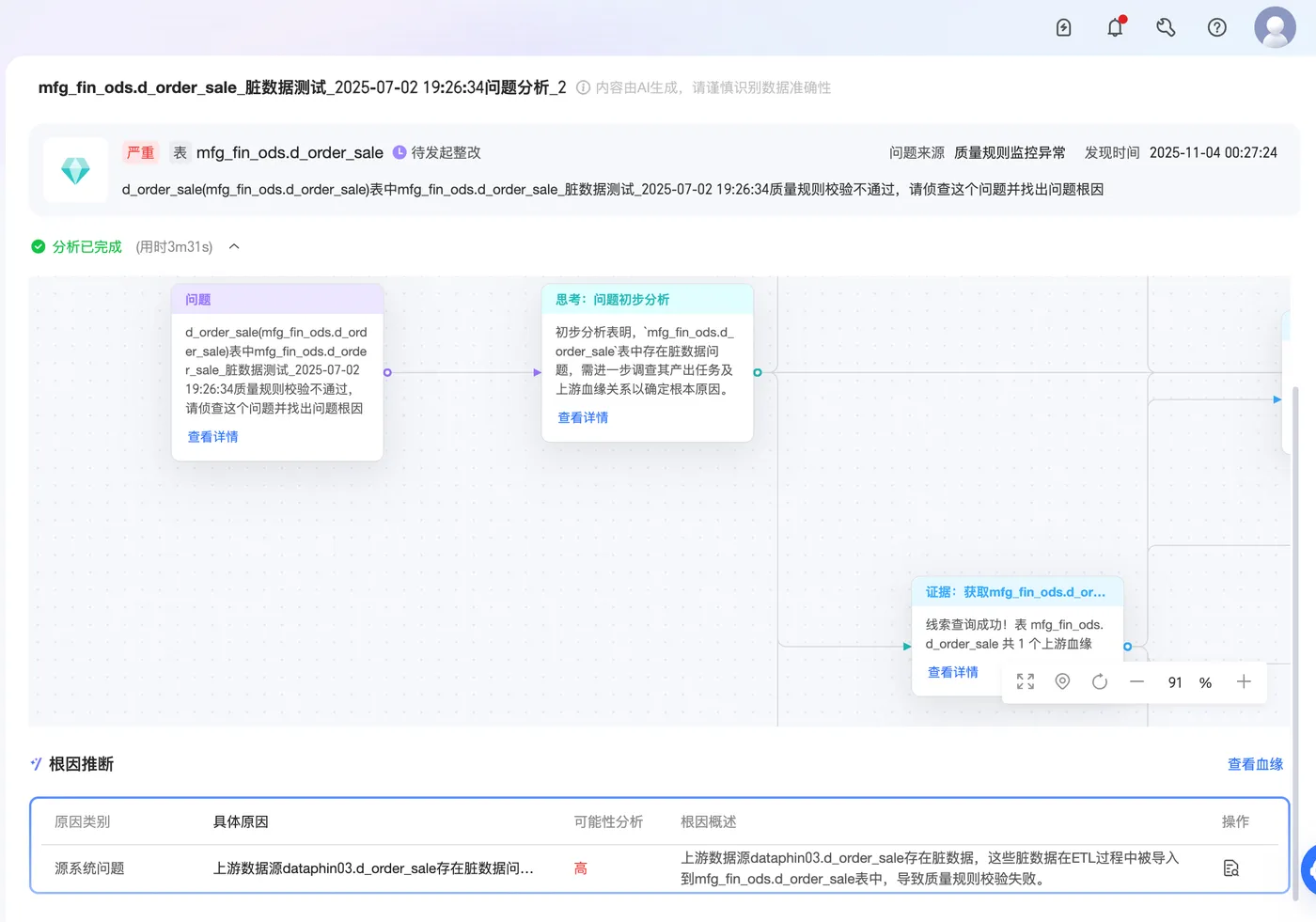
Task: Open the detail document icon in 源系统问题 row
Action: [1231, 868]
